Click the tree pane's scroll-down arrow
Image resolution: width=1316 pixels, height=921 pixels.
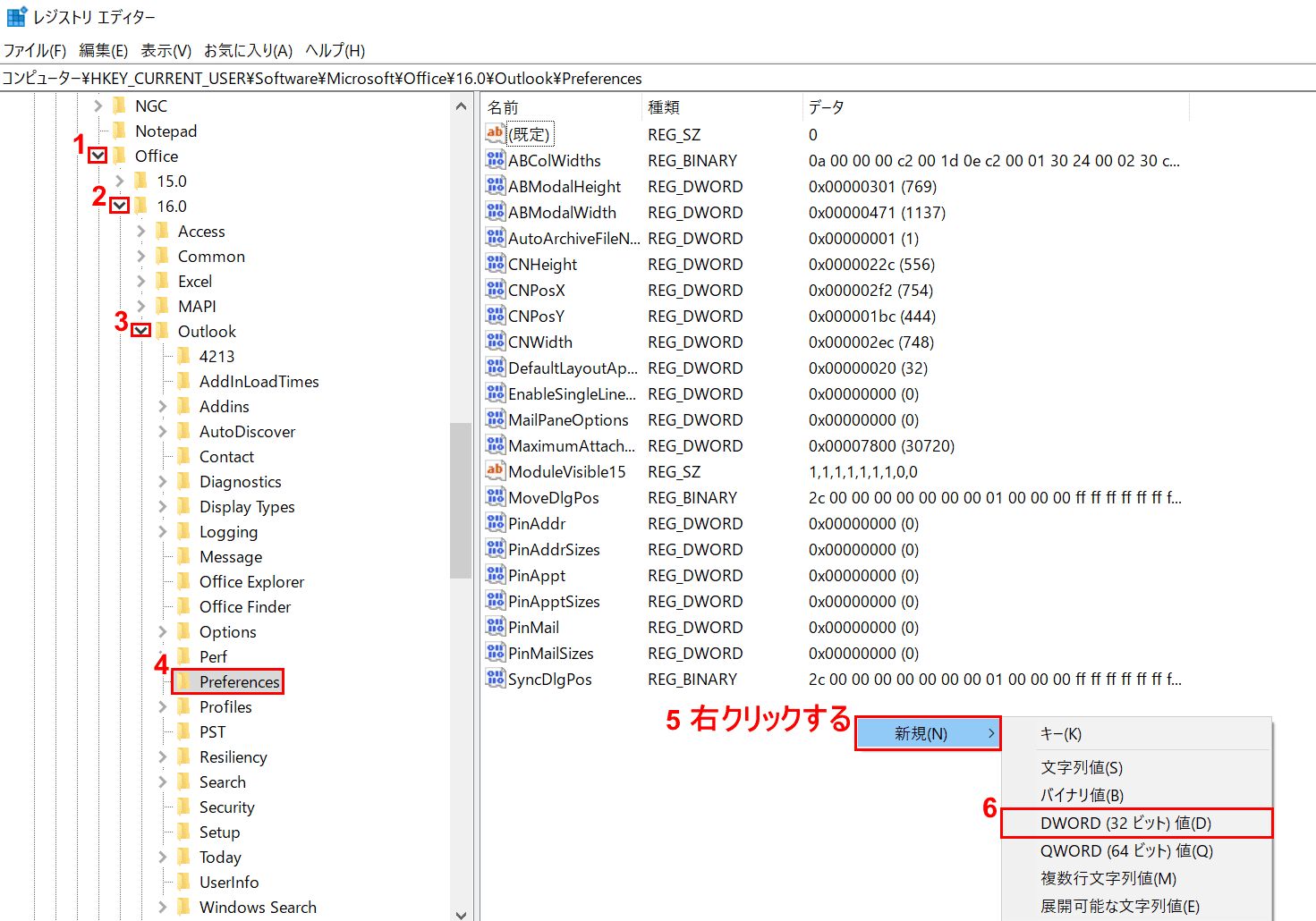[x=461, y=914]
